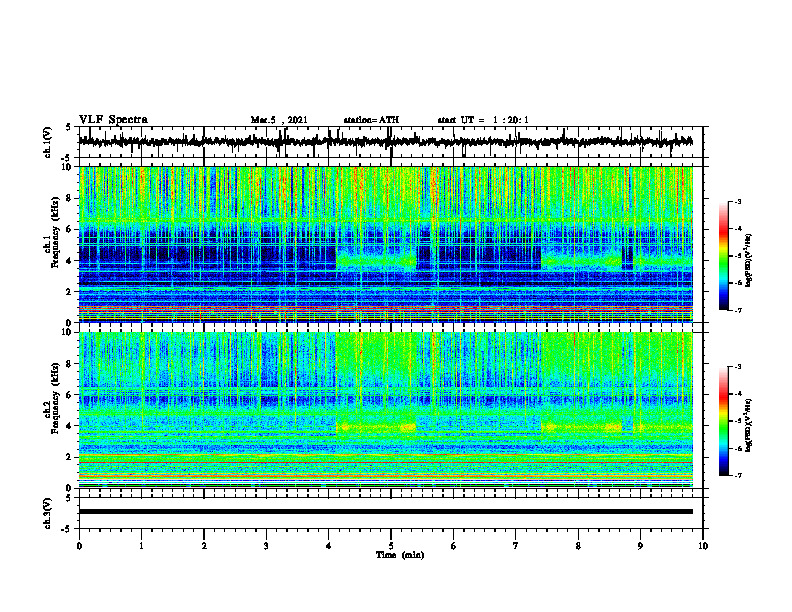Click the "Time (min)" axis title

(x=400, y=555)
